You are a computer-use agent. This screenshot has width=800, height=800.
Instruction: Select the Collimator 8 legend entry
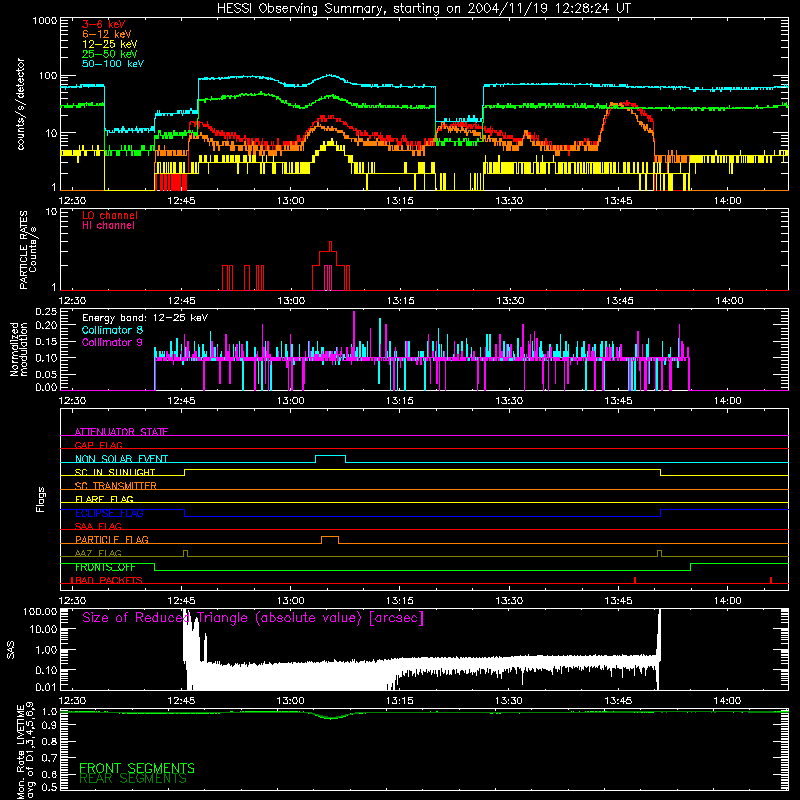pos(112,330)
